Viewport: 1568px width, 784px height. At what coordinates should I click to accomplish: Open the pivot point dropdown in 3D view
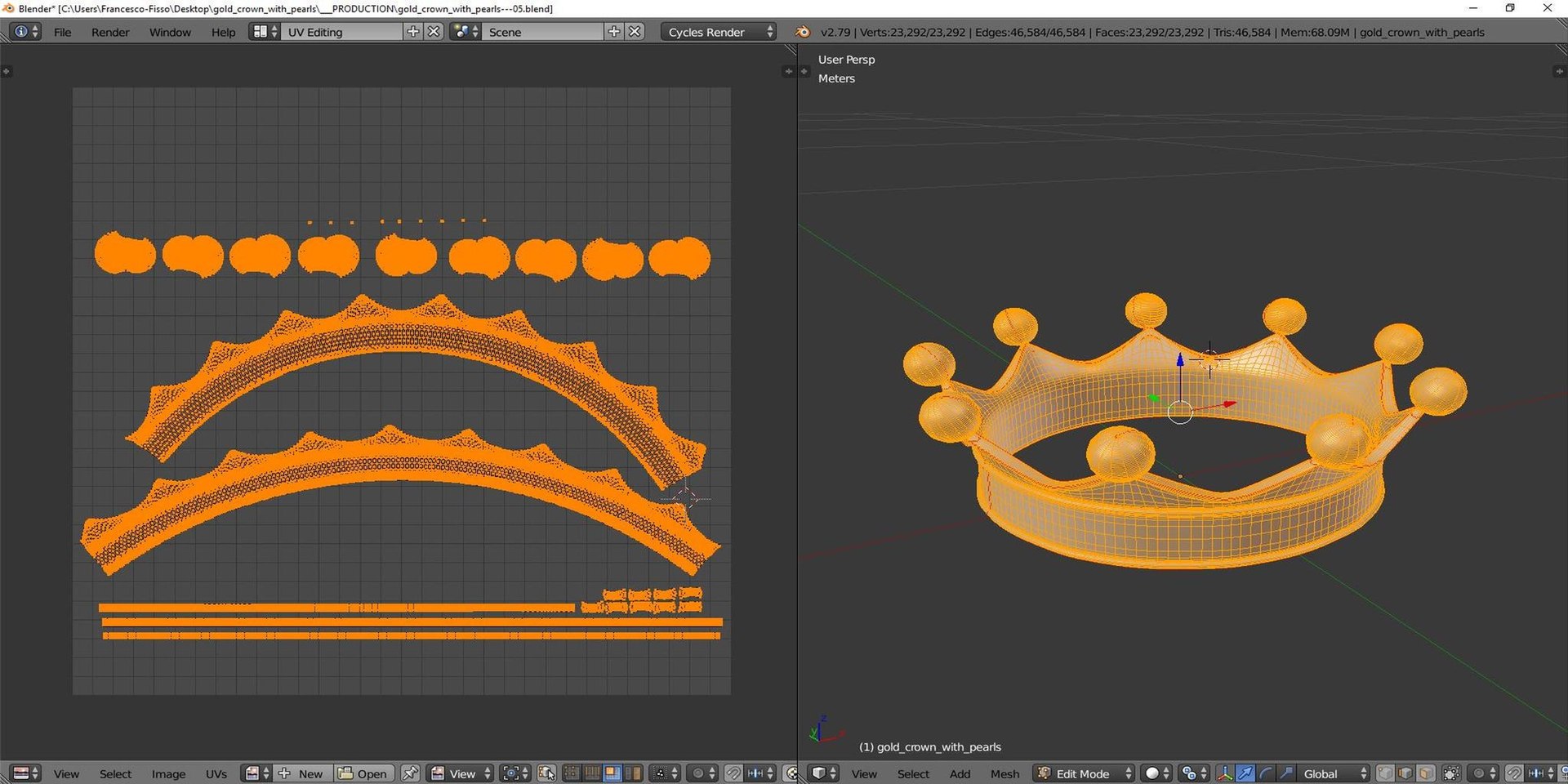(x=1194, y=773)
